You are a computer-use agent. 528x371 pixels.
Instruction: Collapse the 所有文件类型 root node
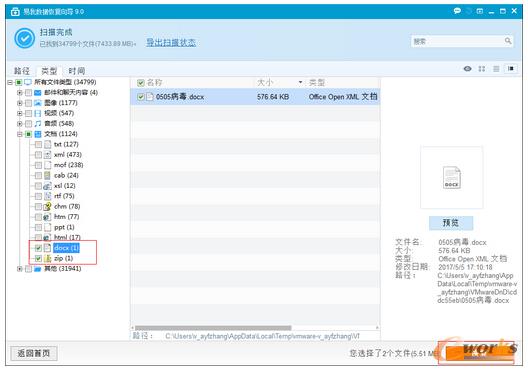click(x=10, y=82)
